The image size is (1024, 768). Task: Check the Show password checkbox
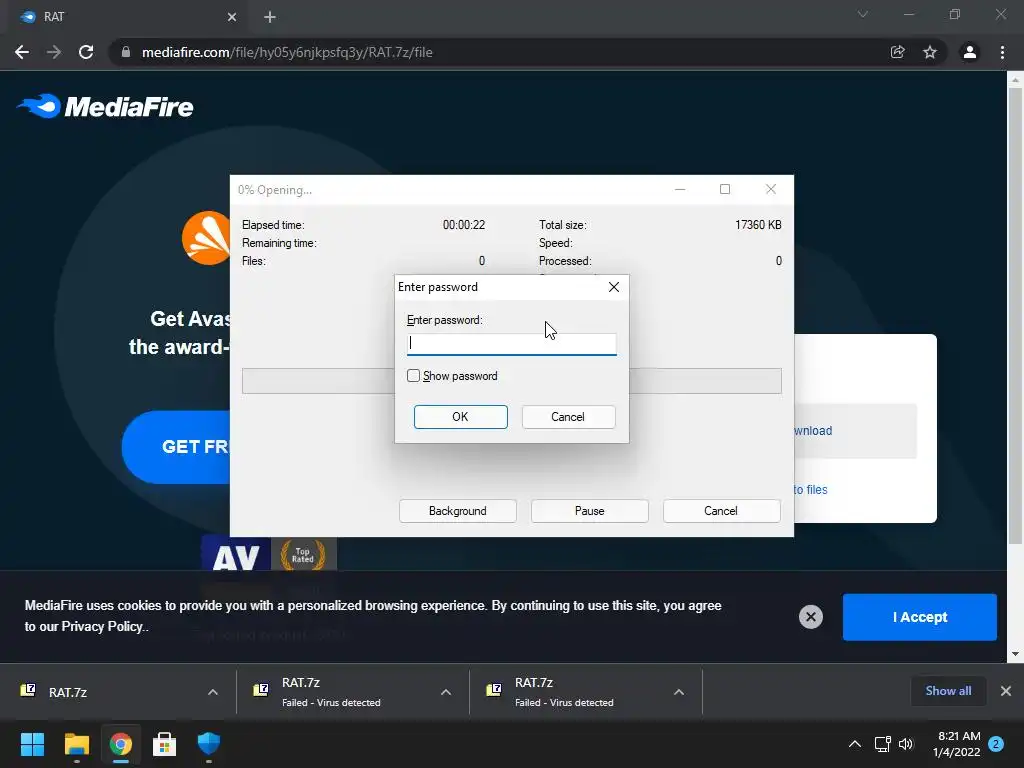click(x=413, y=376)
